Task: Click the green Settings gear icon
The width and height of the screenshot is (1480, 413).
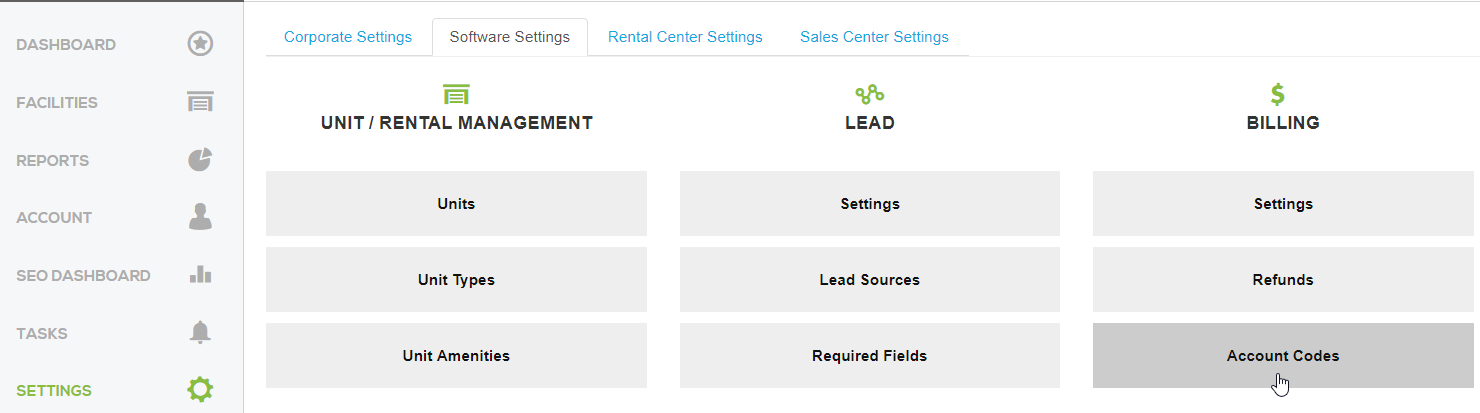Action: pos(200,390)
